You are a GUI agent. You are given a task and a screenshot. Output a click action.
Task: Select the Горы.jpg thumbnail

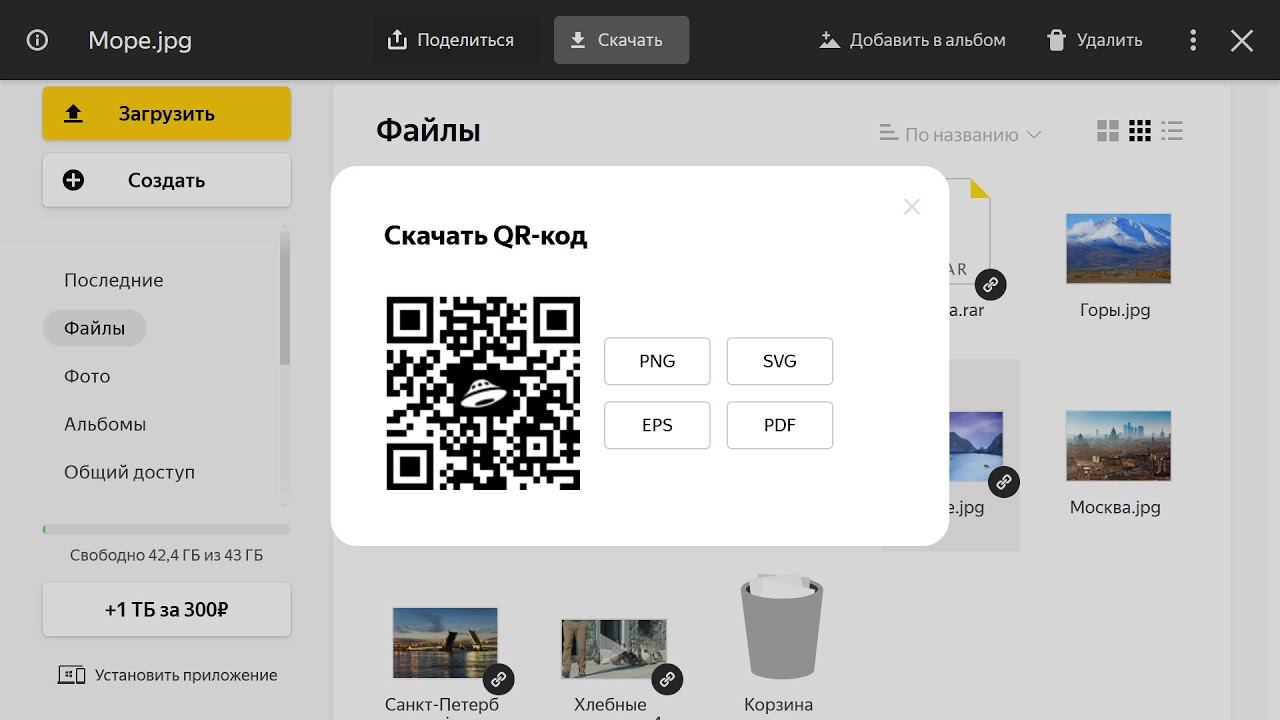click(1118, 248)
